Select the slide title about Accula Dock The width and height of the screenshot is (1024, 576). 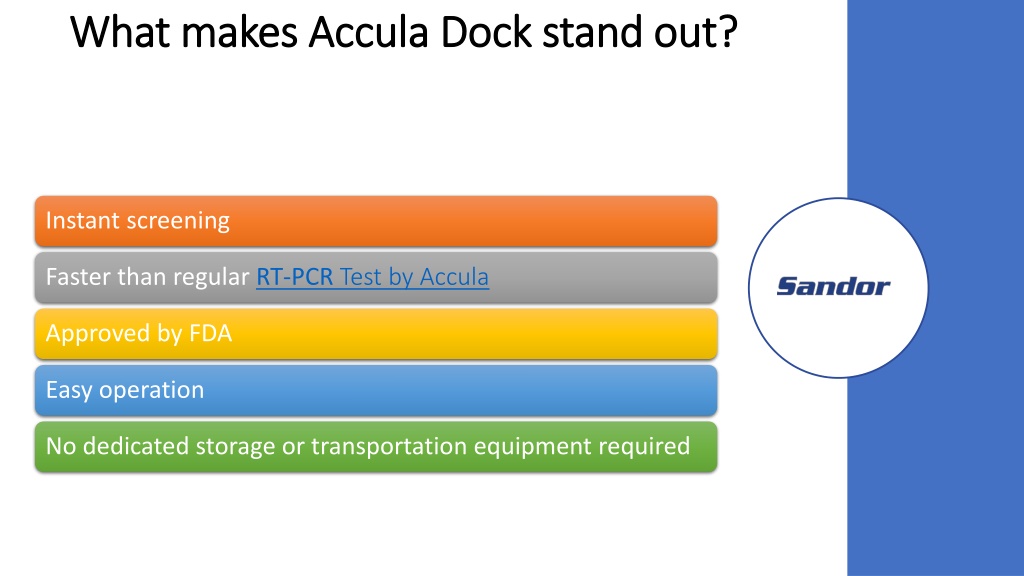404,31
